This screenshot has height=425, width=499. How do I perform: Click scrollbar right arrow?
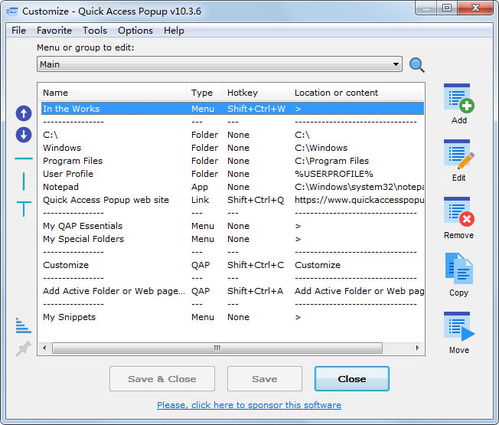tap(417, 348)
